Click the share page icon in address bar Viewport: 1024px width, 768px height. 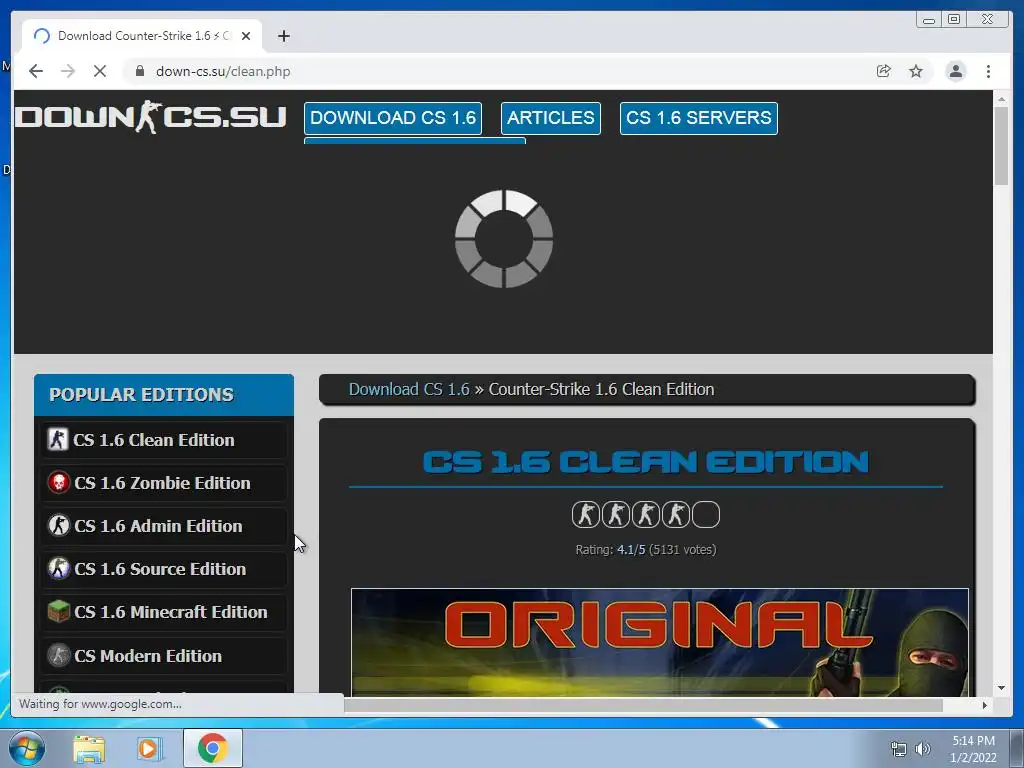[884, 71]
